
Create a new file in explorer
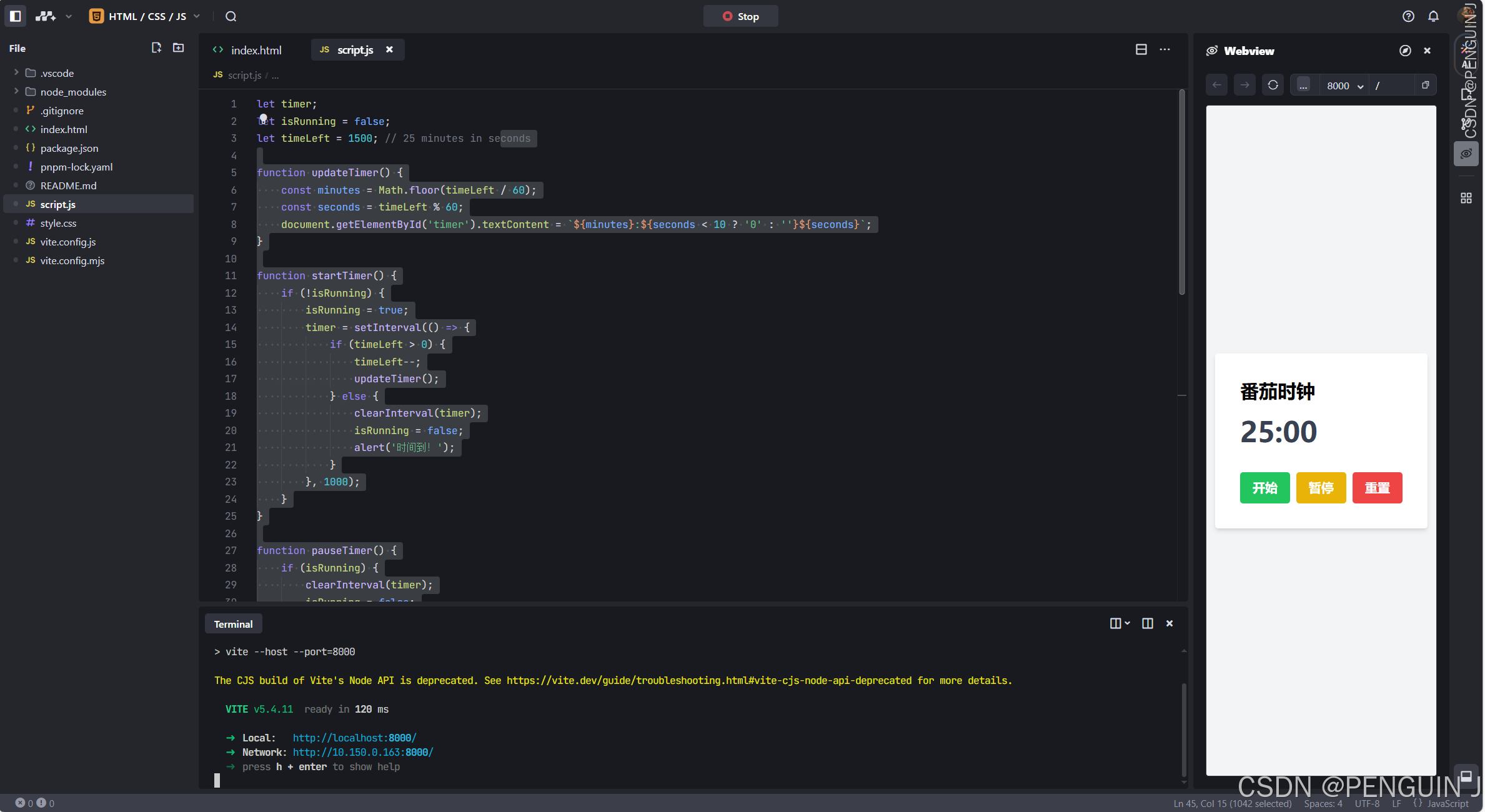pyautogui.click(x=156, y=48)
